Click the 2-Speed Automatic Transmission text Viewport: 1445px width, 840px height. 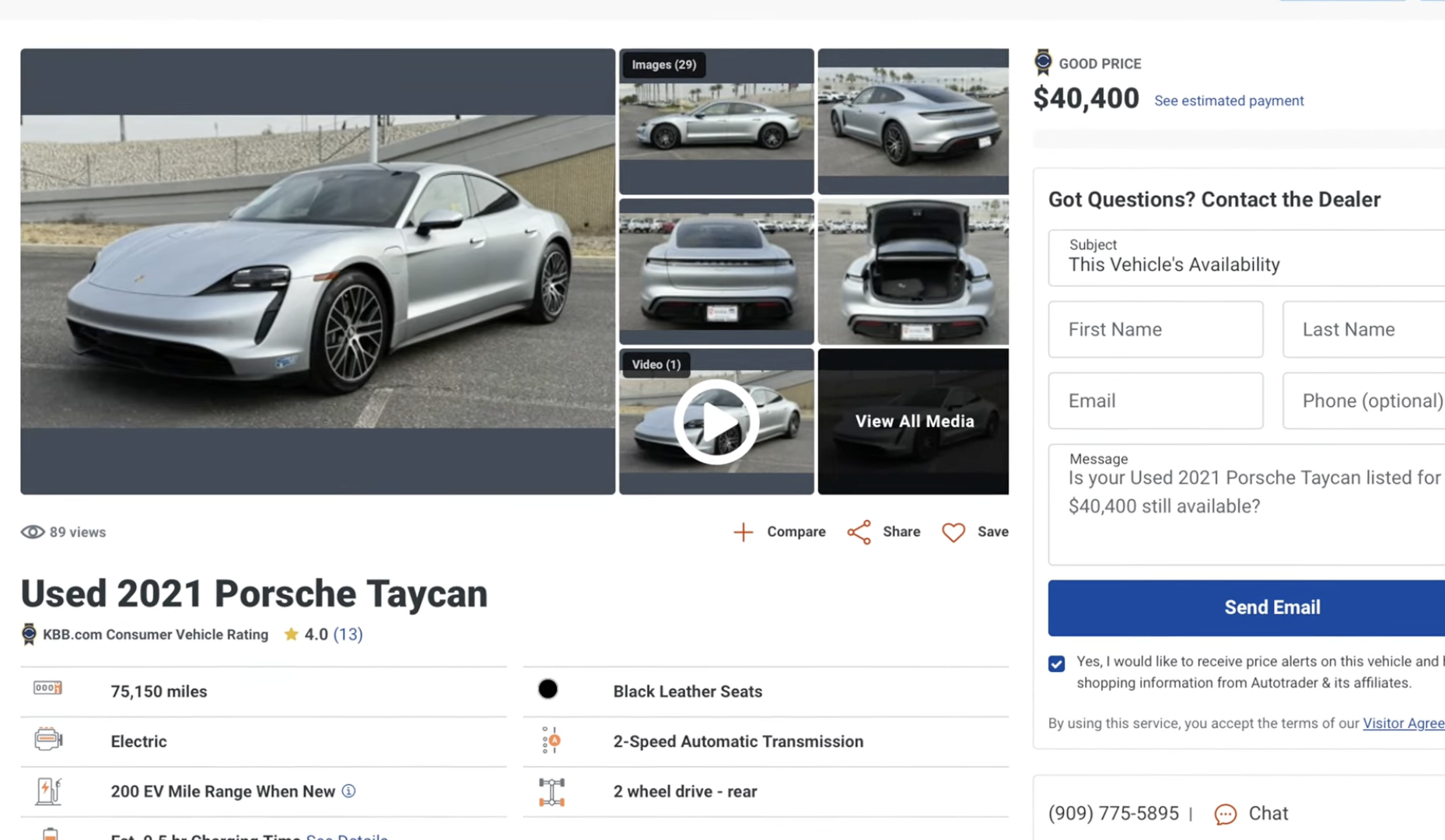click(x=738, y=741)
